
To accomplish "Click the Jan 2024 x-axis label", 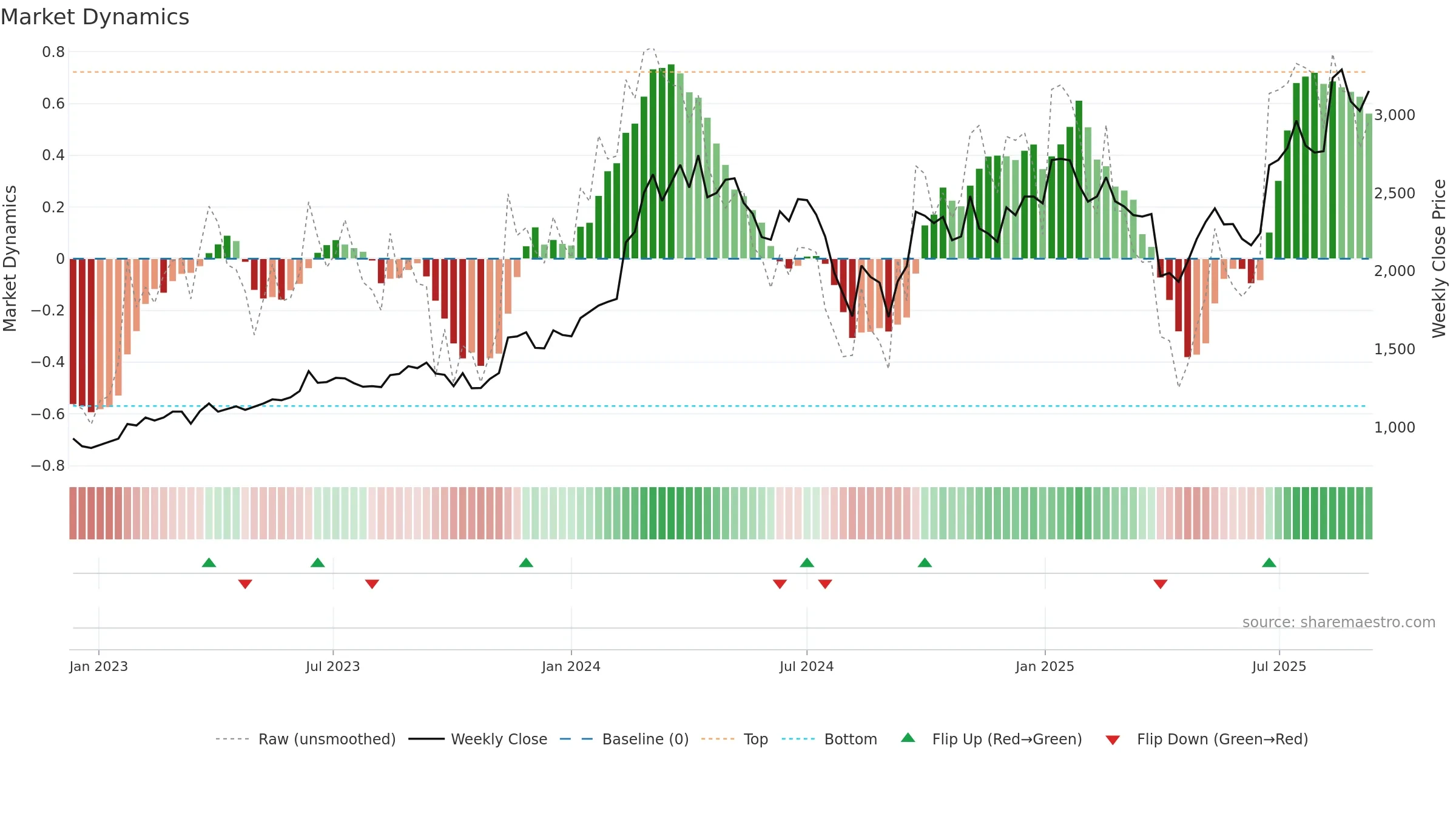I will 571,666.
